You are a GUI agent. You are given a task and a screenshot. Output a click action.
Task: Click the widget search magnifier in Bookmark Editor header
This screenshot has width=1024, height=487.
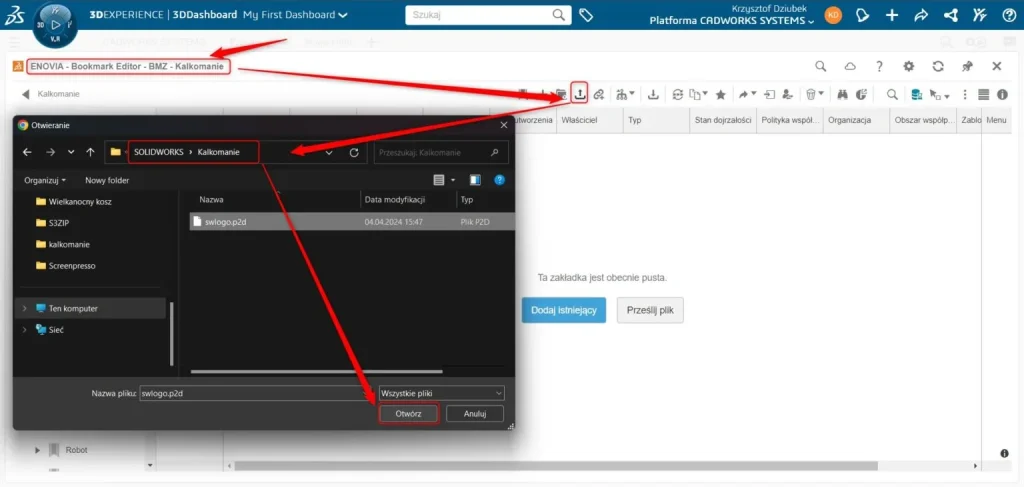(821, 66)
